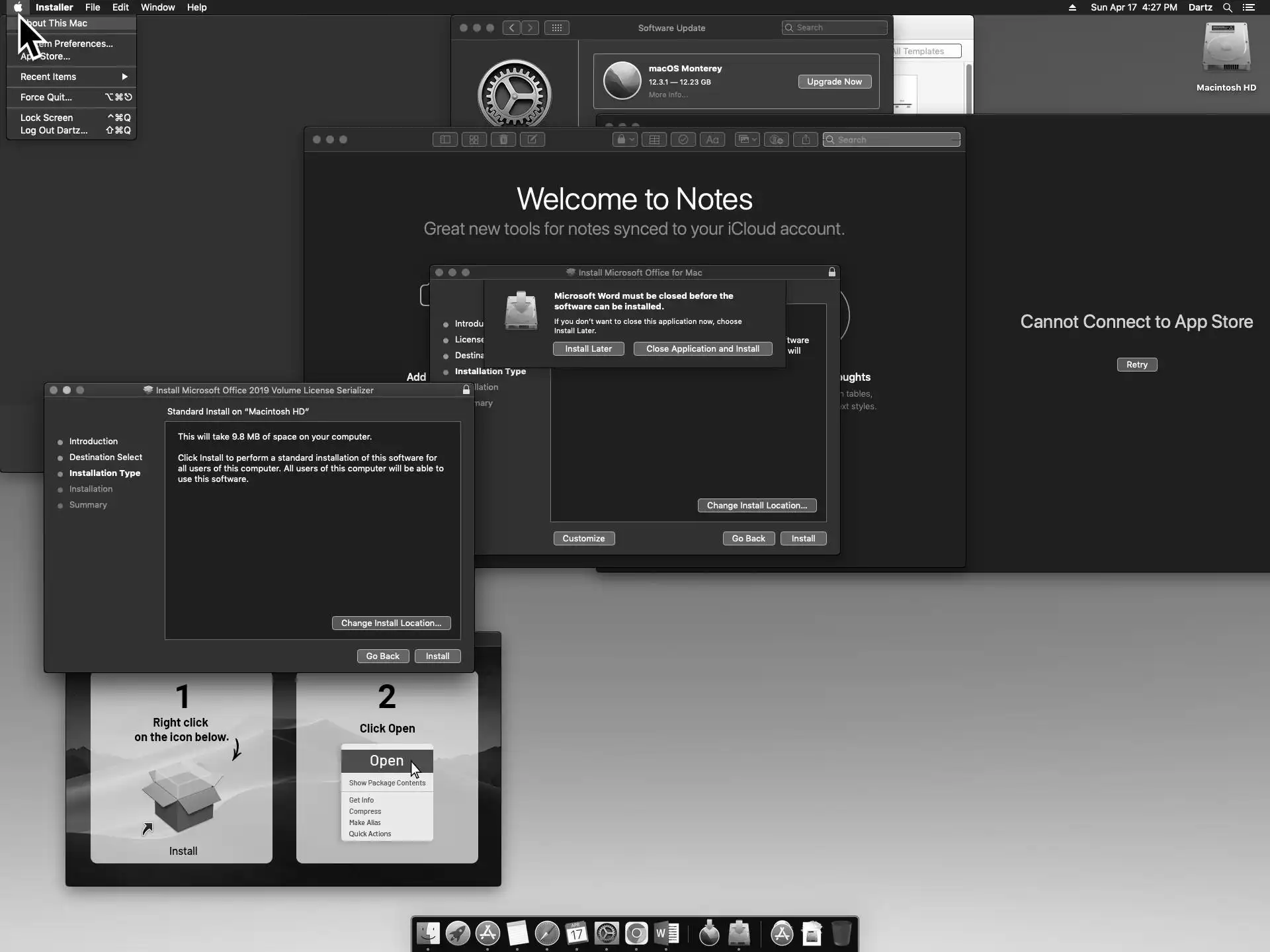
Task: Switch Notes to gallery view
Action: pos(474,139)
